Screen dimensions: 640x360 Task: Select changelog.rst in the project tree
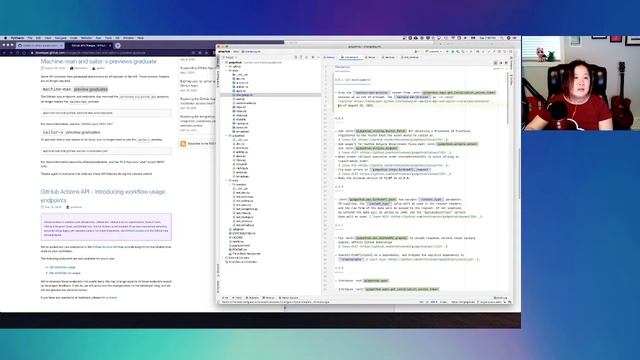270,95
